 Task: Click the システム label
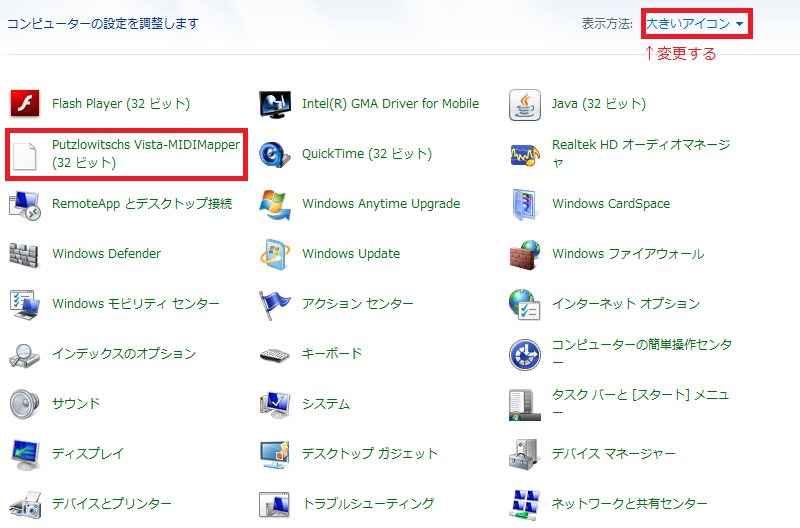tap(326, 404)
